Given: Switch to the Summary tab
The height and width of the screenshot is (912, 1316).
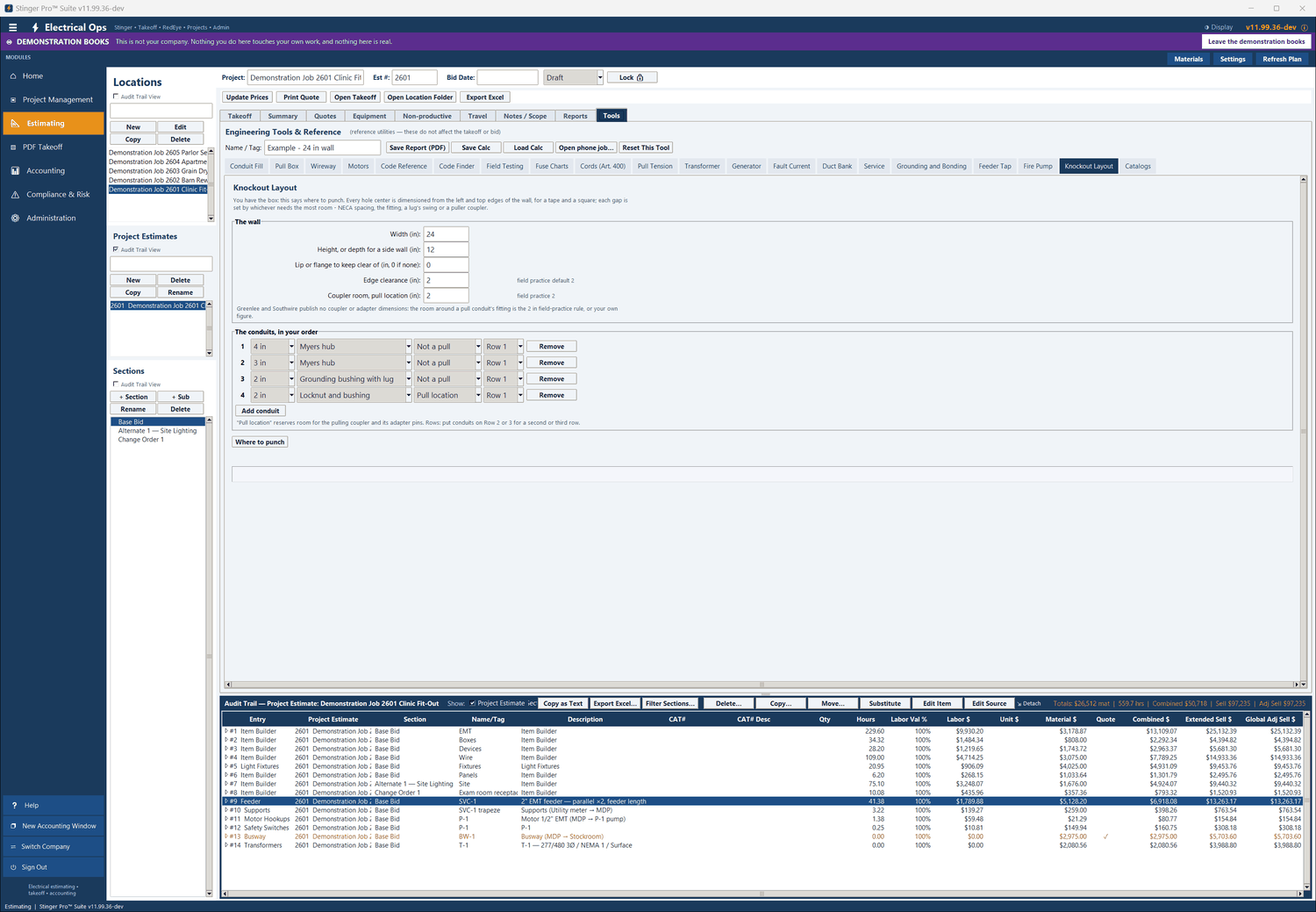Looking at the screenshot, I should click(x=283, y=116).
